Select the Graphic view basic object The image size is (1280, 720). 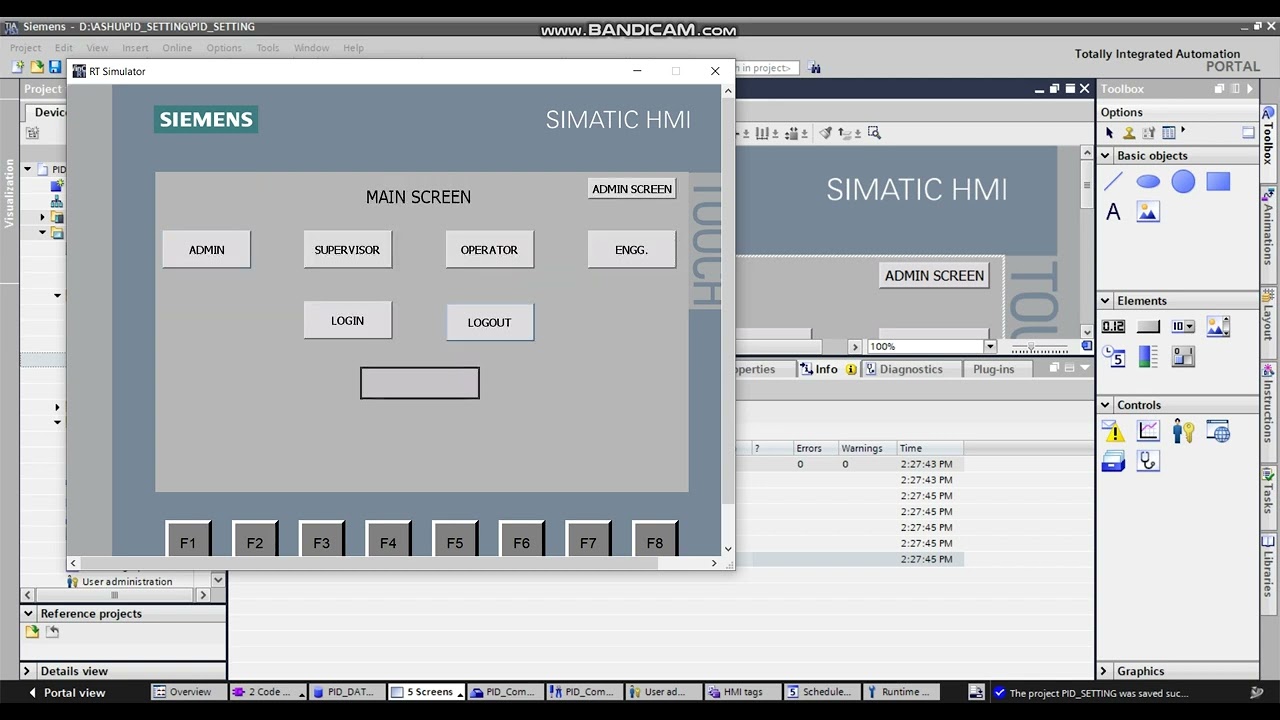(1148, 212)
